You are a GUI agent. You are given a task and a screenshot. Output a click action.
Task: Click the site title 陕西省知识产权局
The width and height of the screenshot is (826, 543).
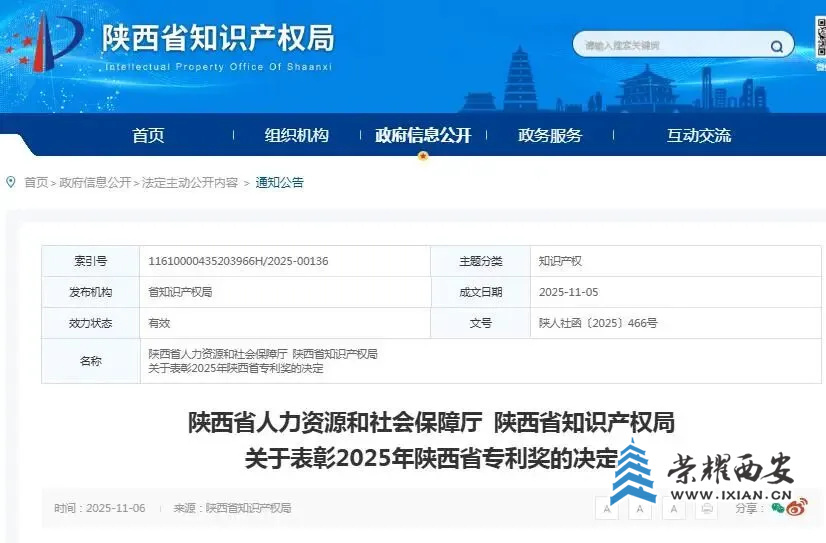coord(218,38)
